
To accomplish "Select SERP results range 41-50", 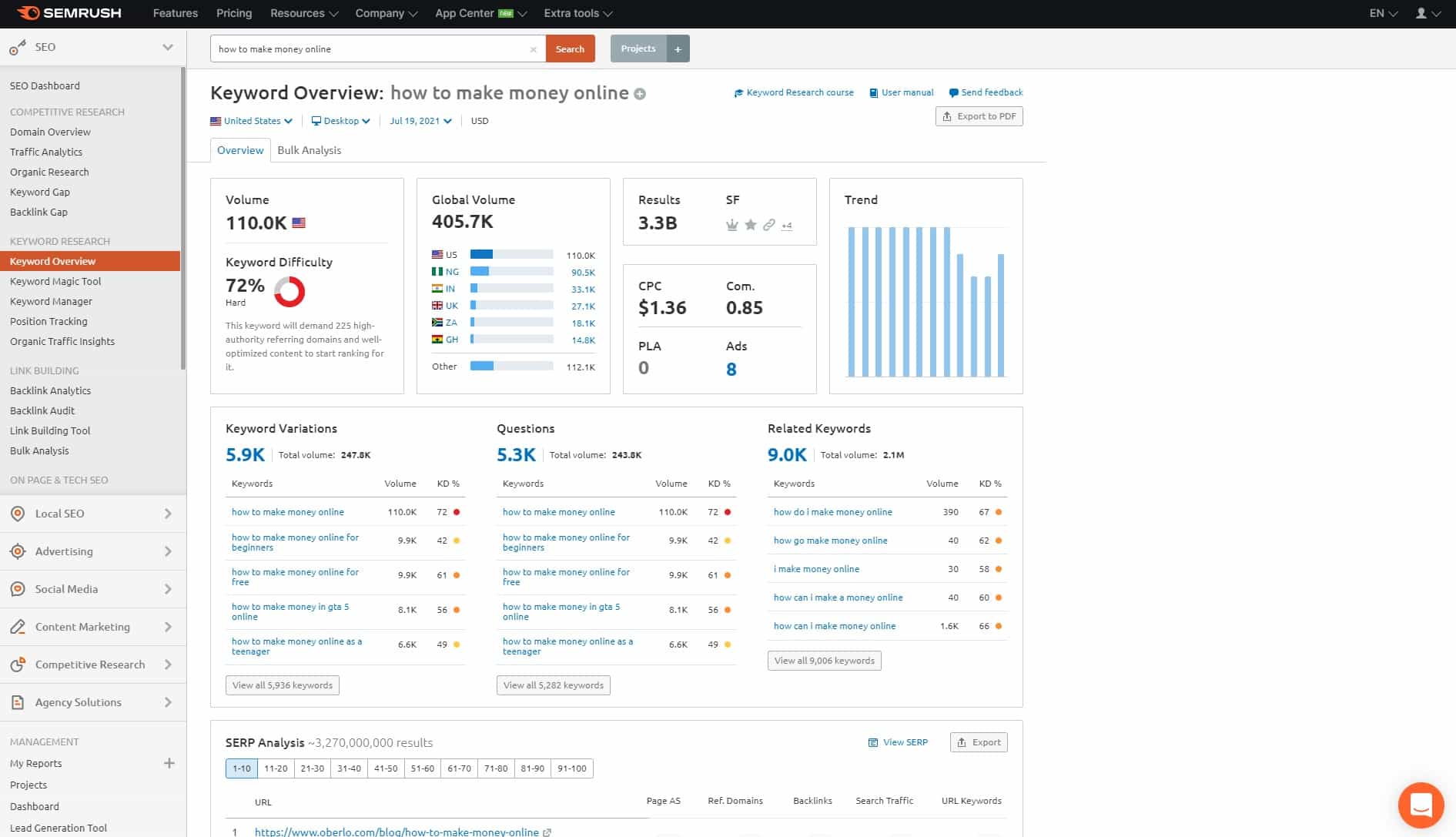I will pos(386,768).
